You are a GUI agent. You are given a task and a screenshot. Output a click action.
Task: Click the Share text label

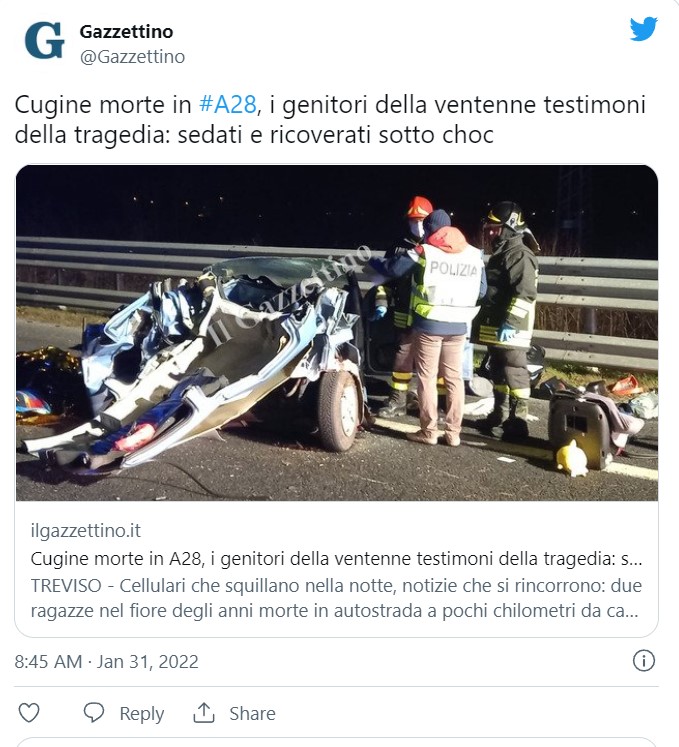coord(252,714)
